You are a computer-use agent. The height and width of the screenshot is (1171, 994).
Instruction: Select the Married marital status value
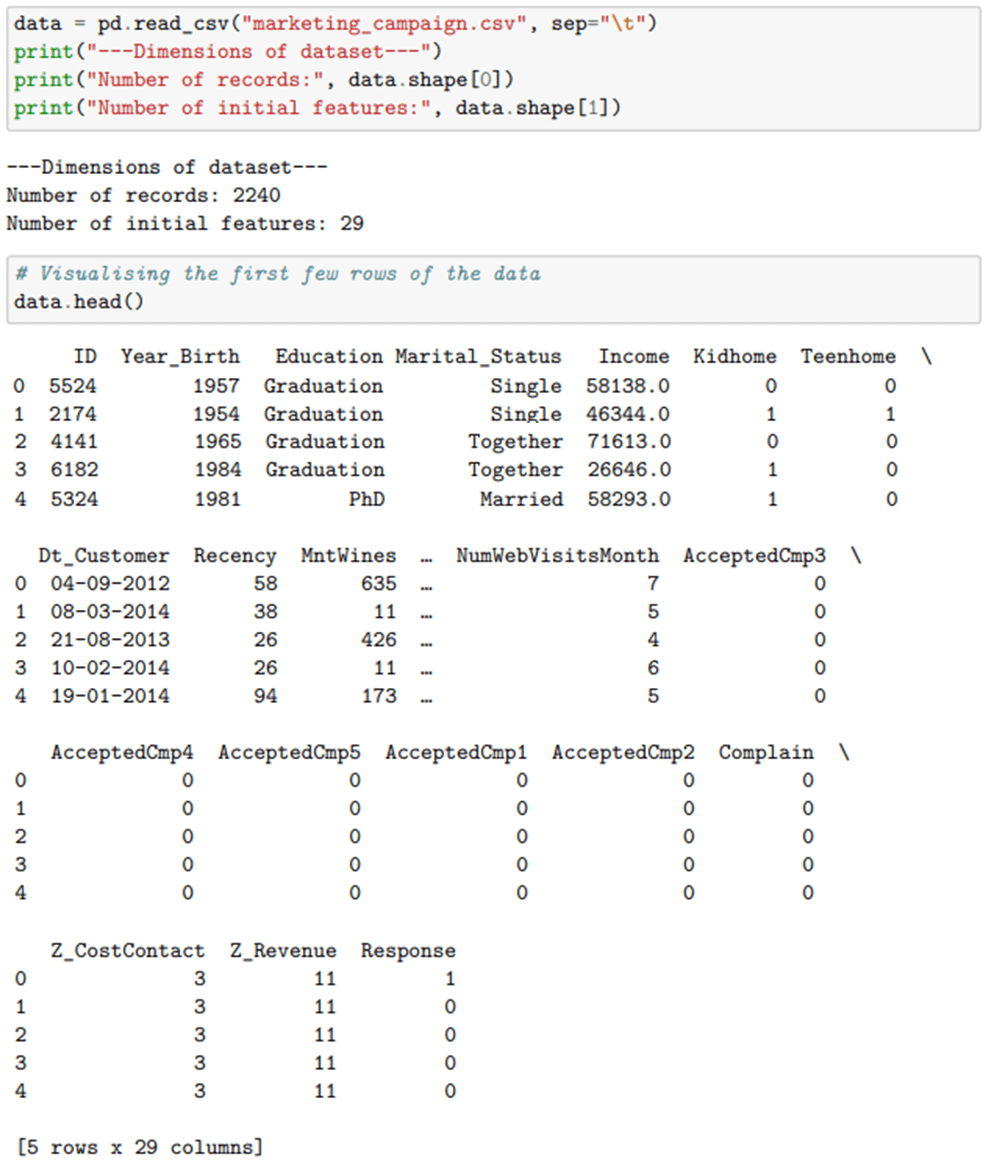tap(521, 500)
